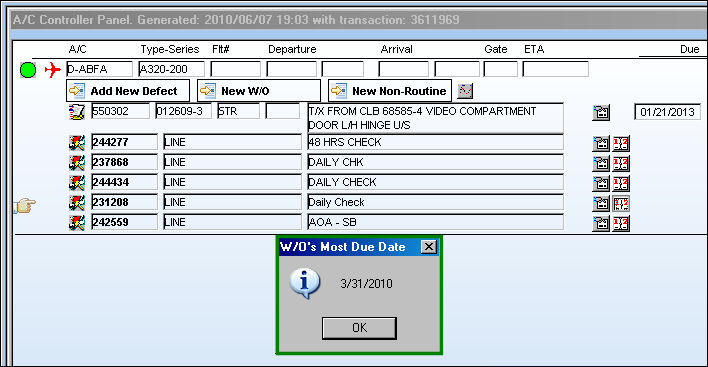The width and height of the screenshot is (708, 367).
Task: Select work order number 244277
Action: (125, 142)
